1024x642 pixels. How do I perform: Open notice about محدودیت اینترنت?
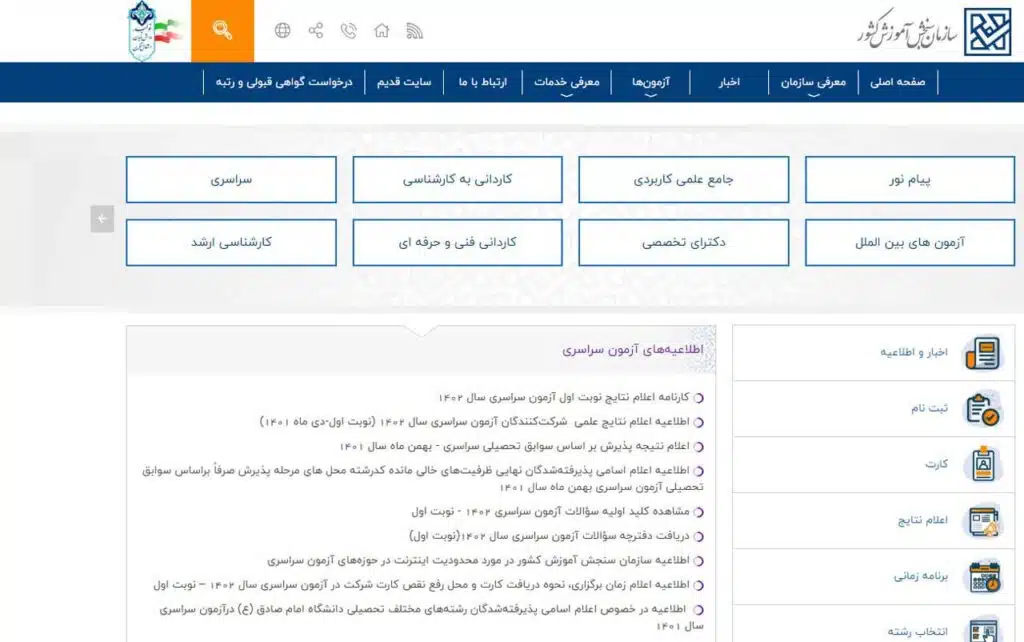478,560
